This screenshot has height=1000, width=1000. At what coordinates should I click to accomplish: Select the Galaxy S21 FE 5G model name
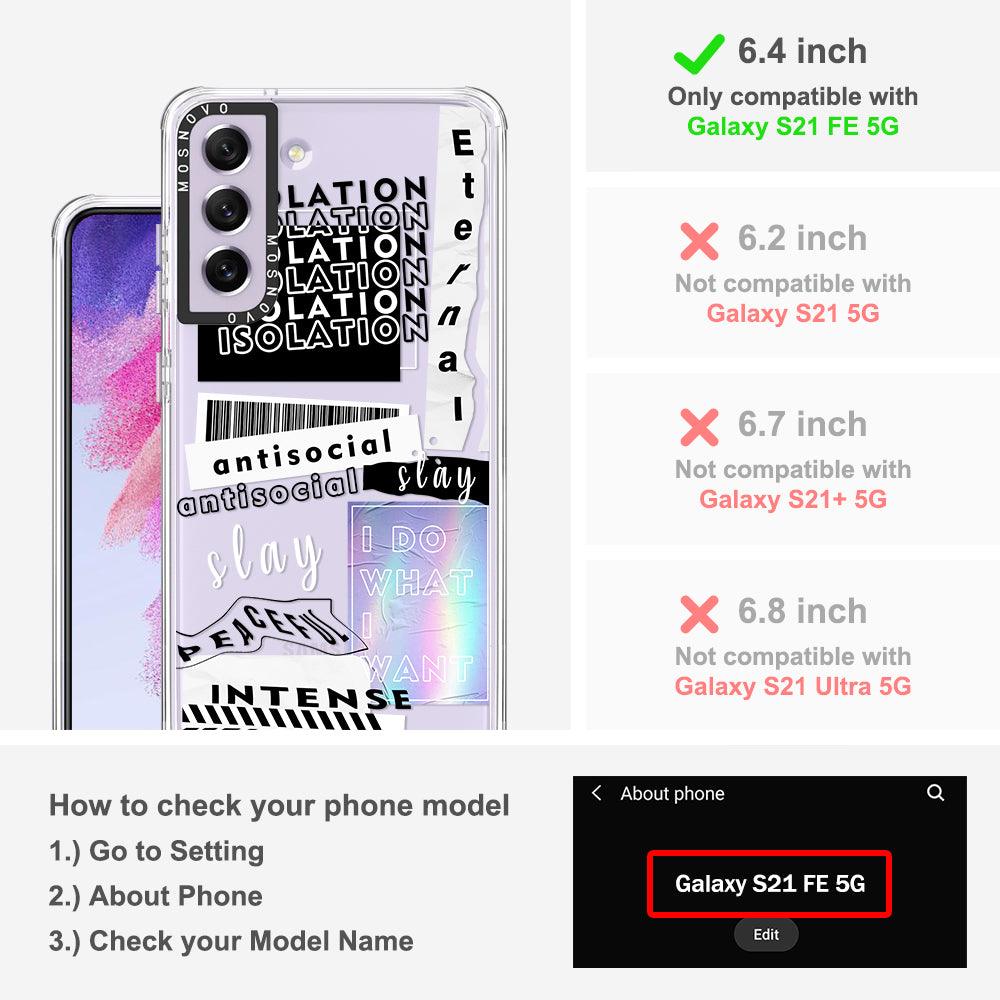point(769,884)
